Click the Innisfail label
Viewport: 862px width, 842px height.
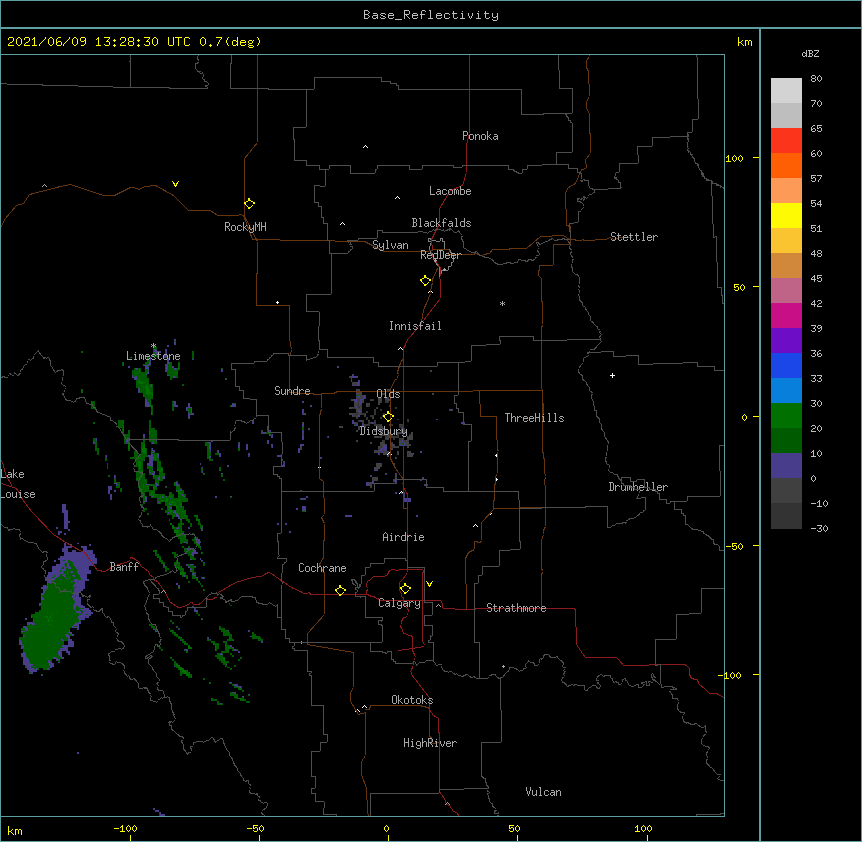(415, 326)
